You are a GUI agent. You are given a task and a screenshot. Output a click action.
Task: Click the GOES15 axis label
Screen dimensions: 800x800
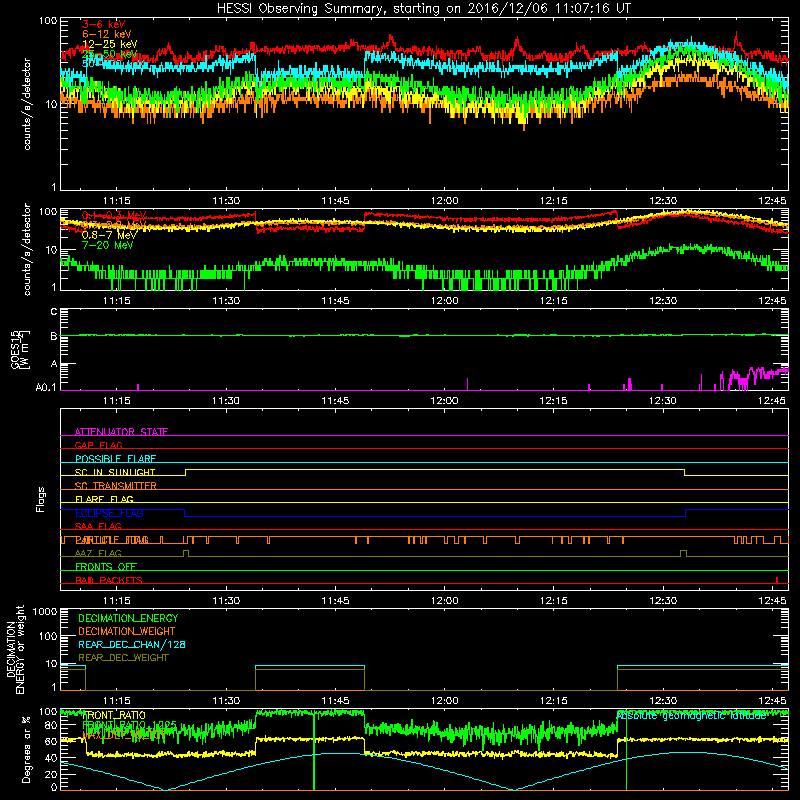point(20,349)
